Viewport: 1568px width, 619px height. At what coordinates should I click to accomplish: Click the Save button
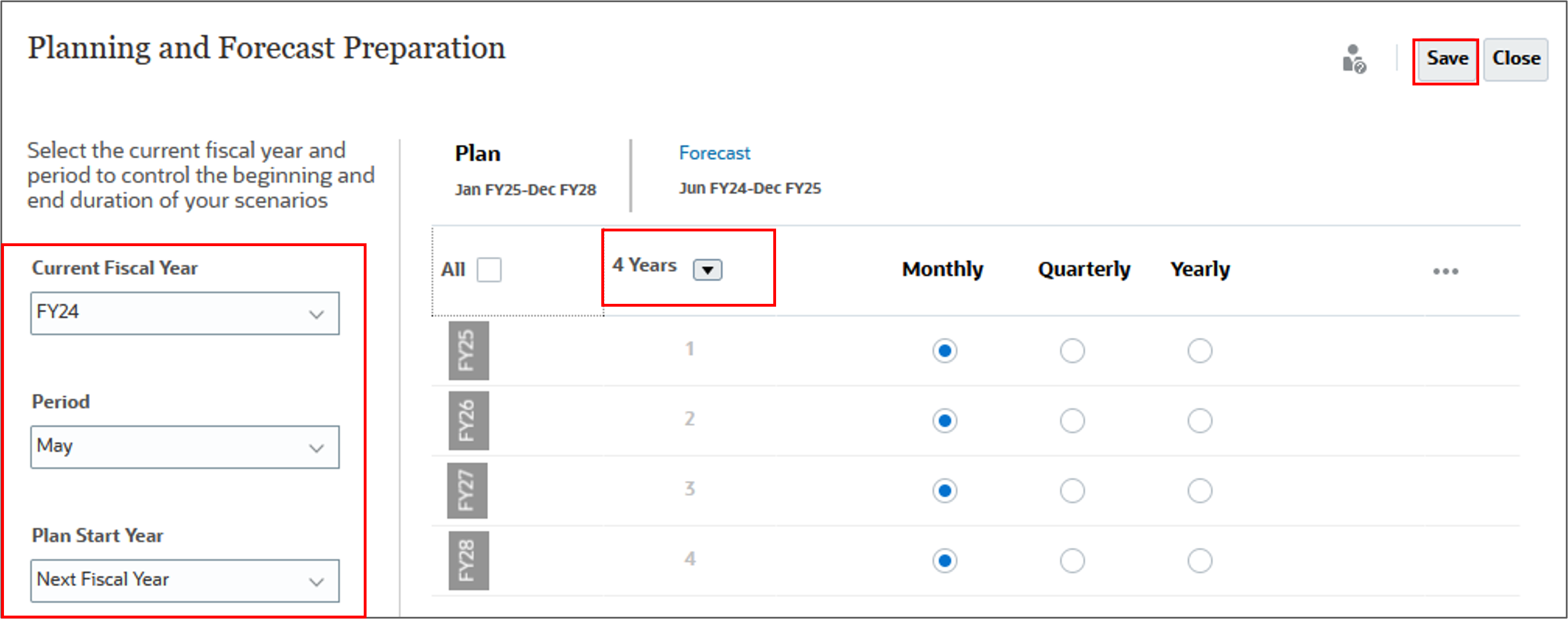[x=1447, y=59]
